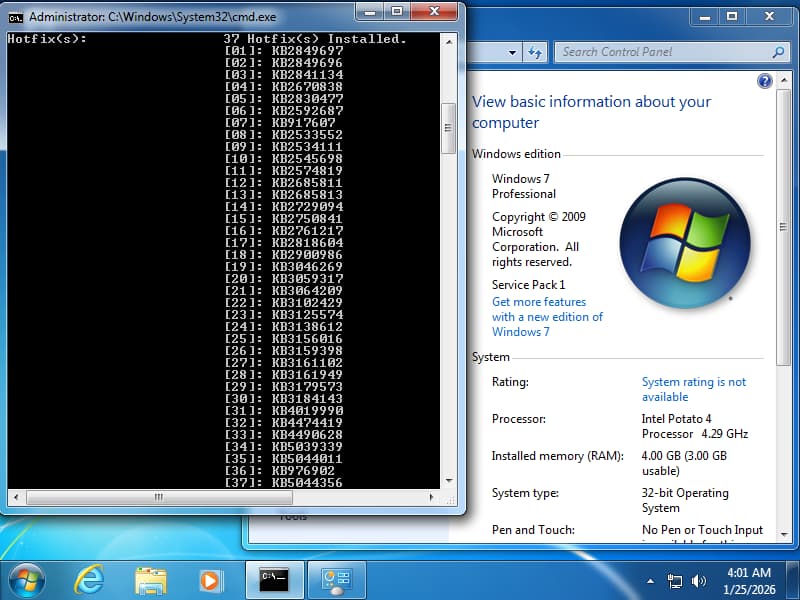Open Get more features with a new edition link
Screen dimensions: 800x600
pyautogui.click(x=547, y=317)
